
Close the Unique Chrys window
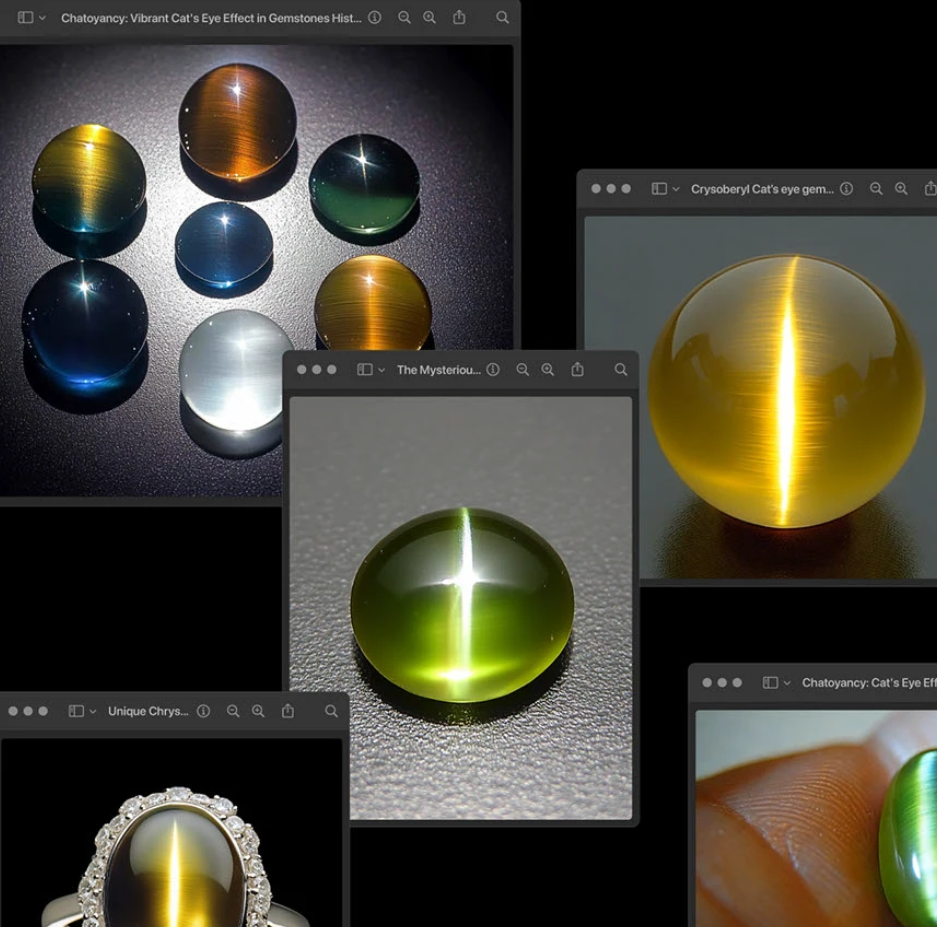point(13,711)
